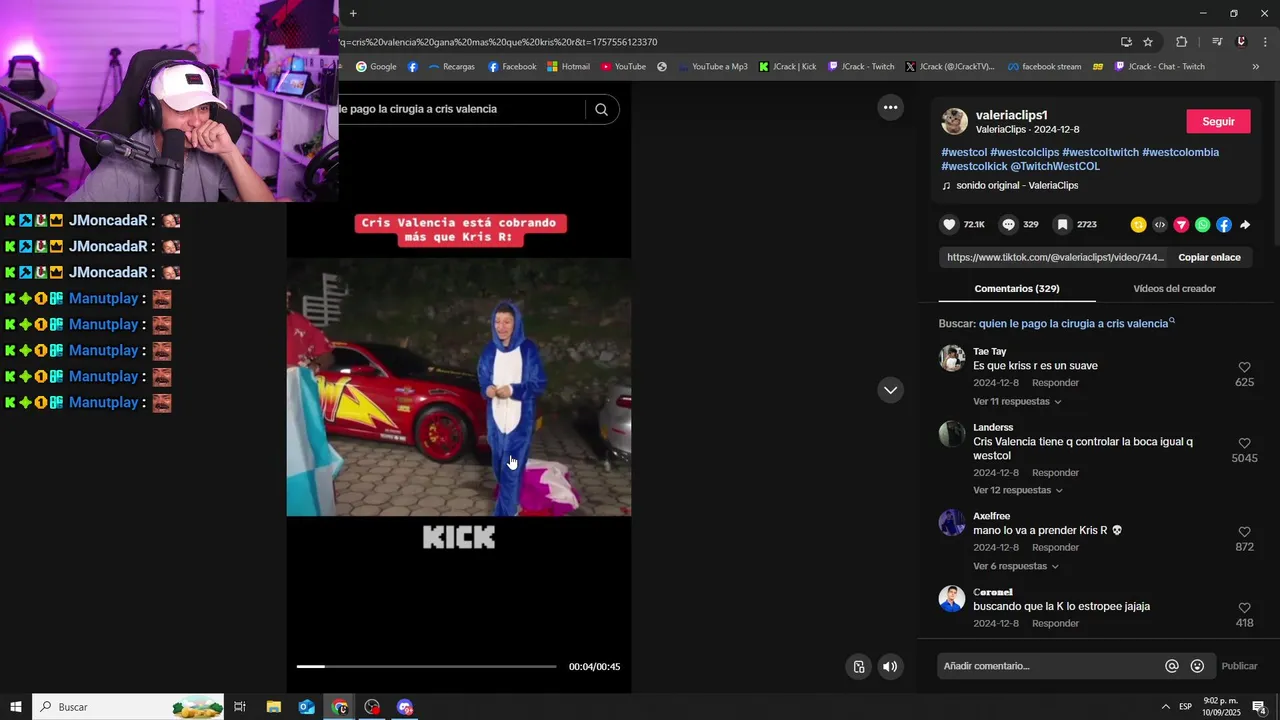Insert mention with the @ icon
Screen dimensions: 1280x720
1172,666
